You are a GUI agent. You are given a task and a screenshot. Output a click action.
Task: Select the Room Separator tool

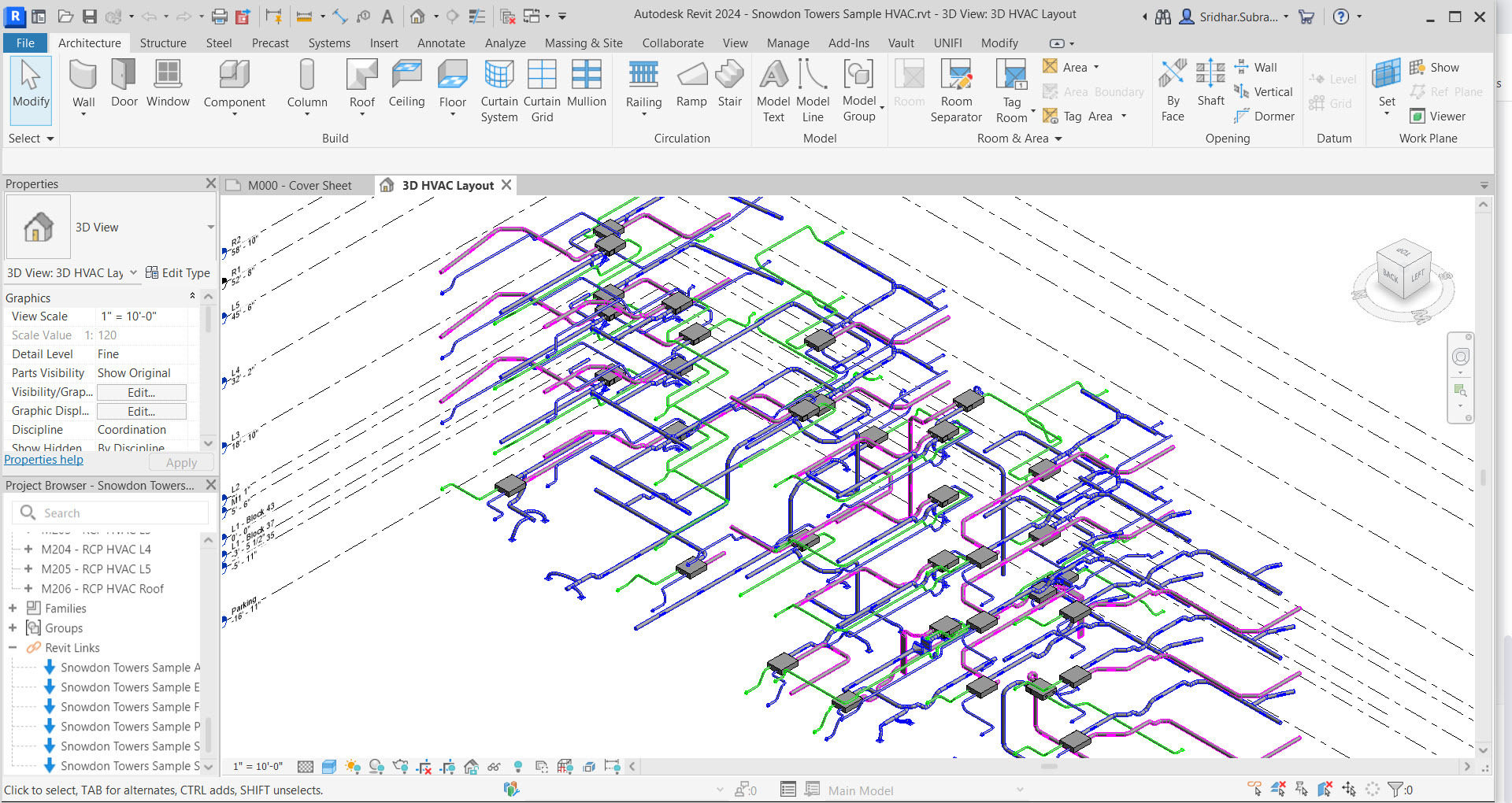956,91
